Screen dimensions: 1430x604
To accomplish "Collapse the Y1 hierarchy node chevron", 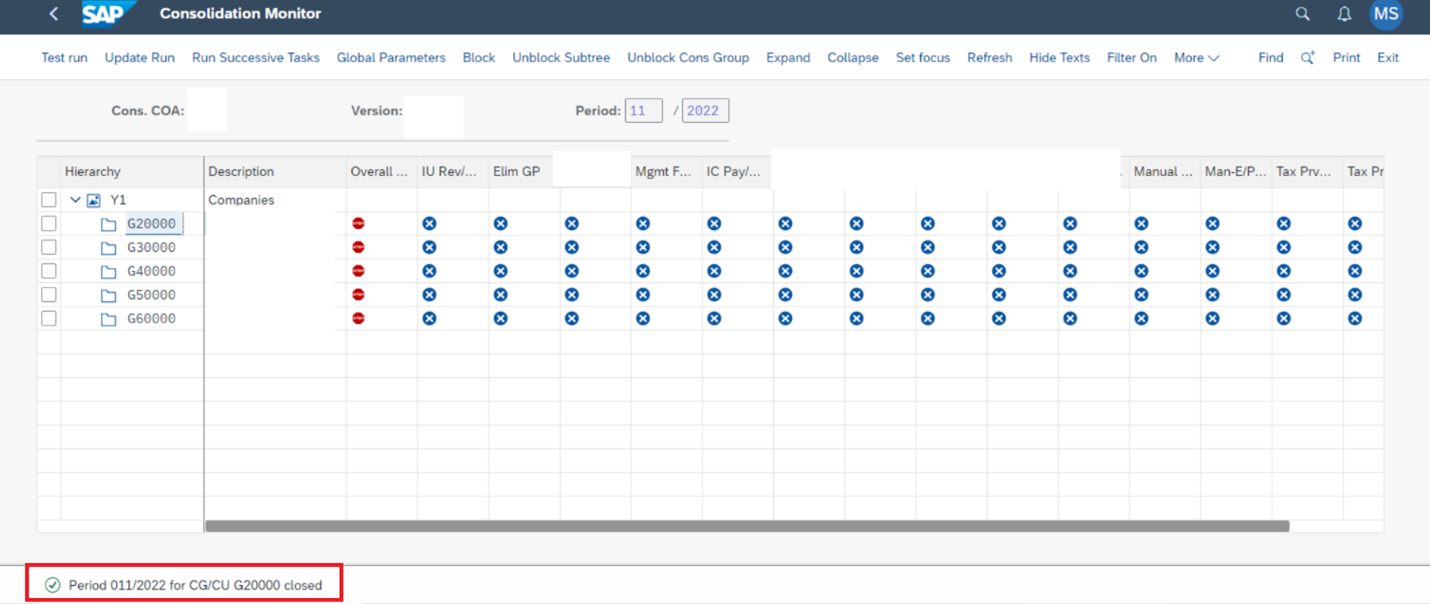I will 75,200.
